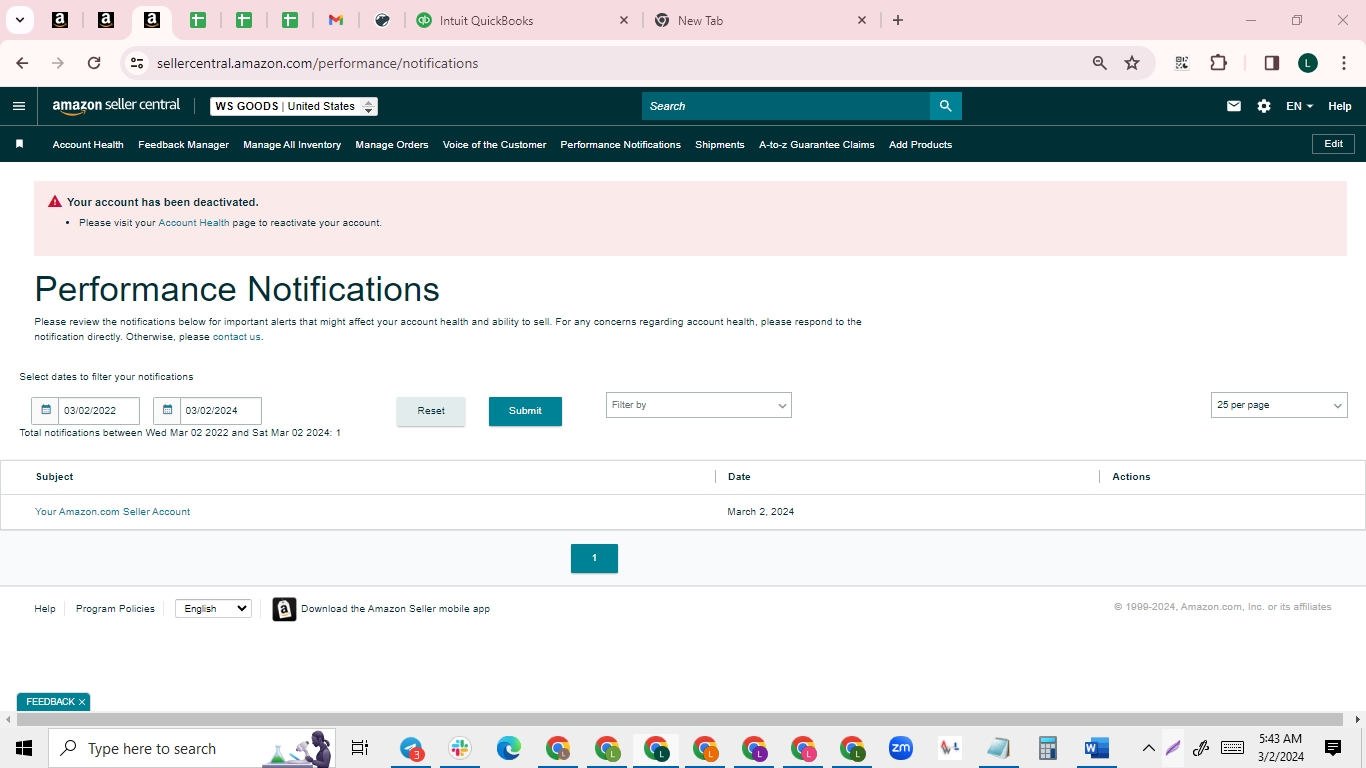
Task: Expand the EN language dropdown
Action: pyautogui.click(x=1299, y=106)
